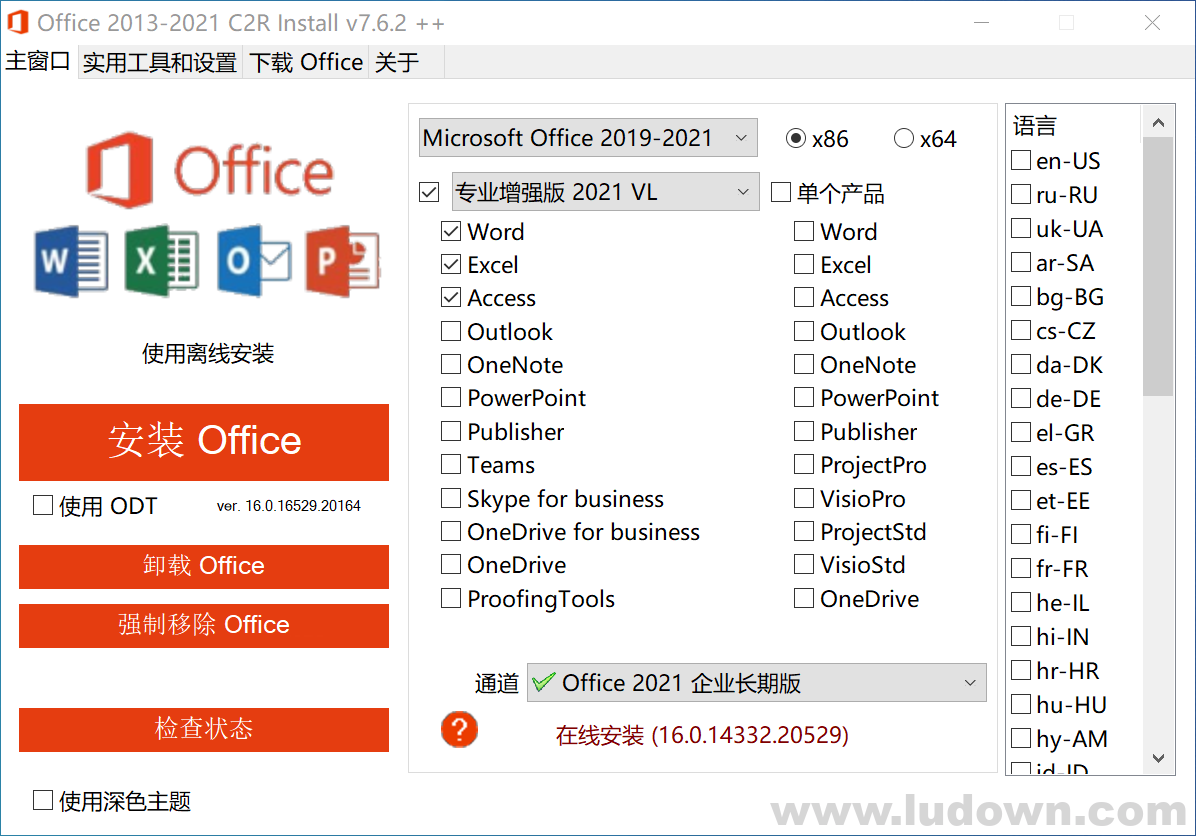
Task: Check the fr-FR language checkbox
Action: 1021,568
